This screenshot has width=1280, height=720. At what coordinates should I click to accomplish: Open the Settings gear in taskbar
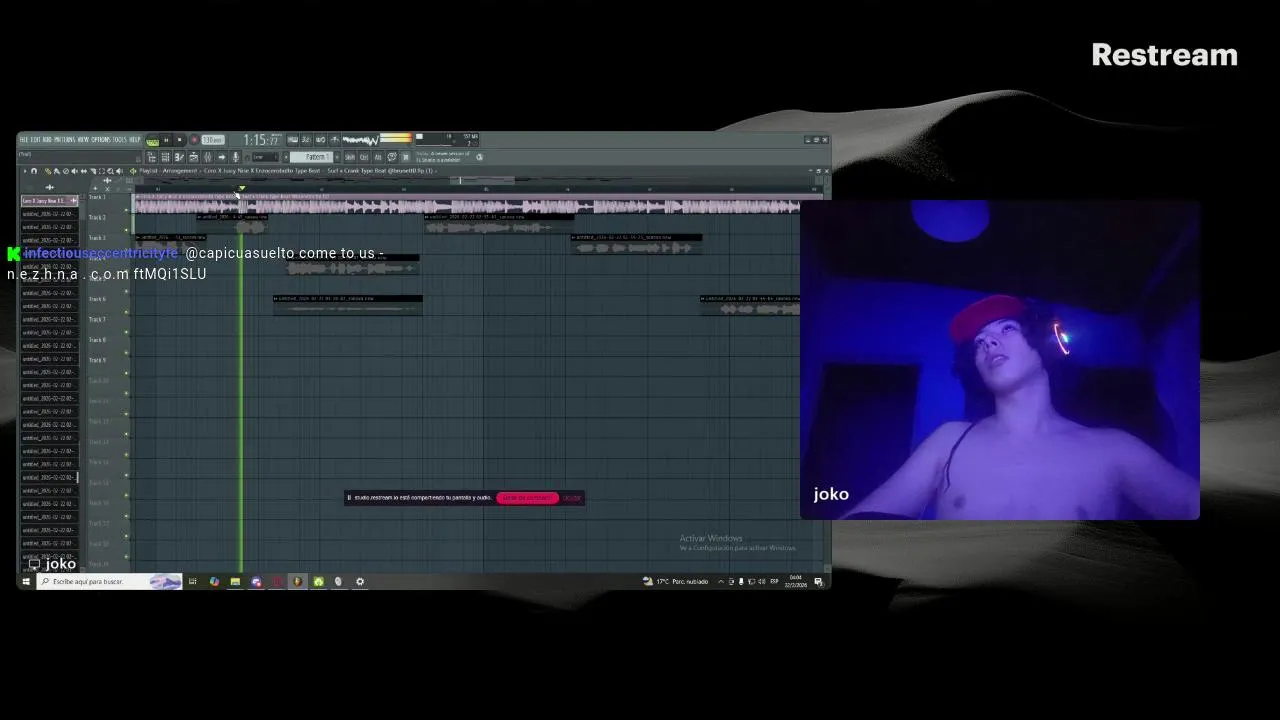[x=360, y=581]
